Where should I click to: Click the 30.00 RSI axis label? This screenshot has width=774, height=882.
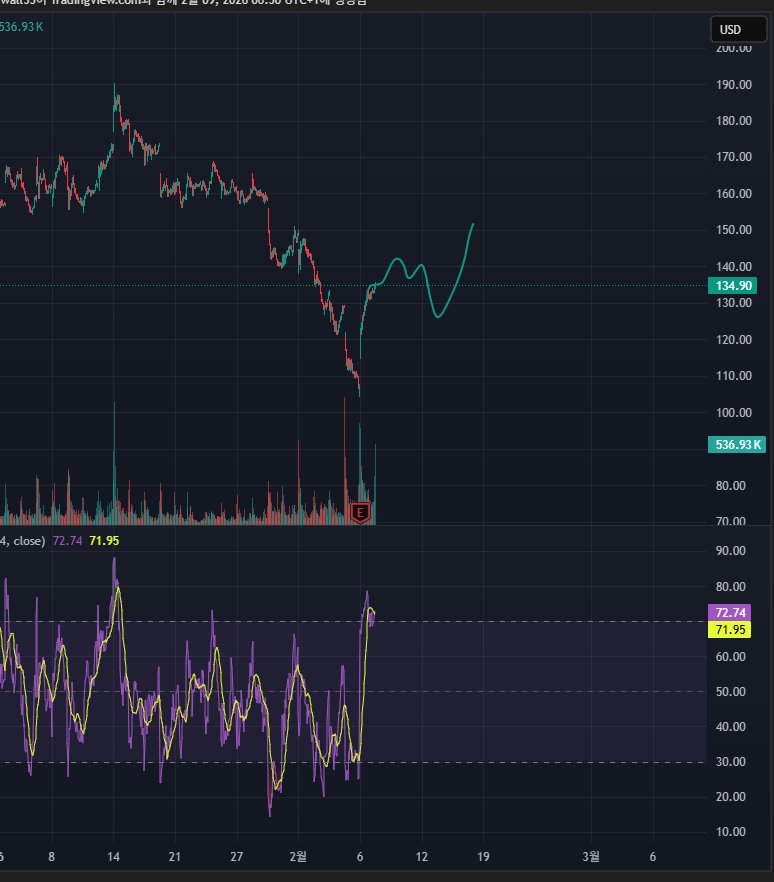click(x=731, y=762)
